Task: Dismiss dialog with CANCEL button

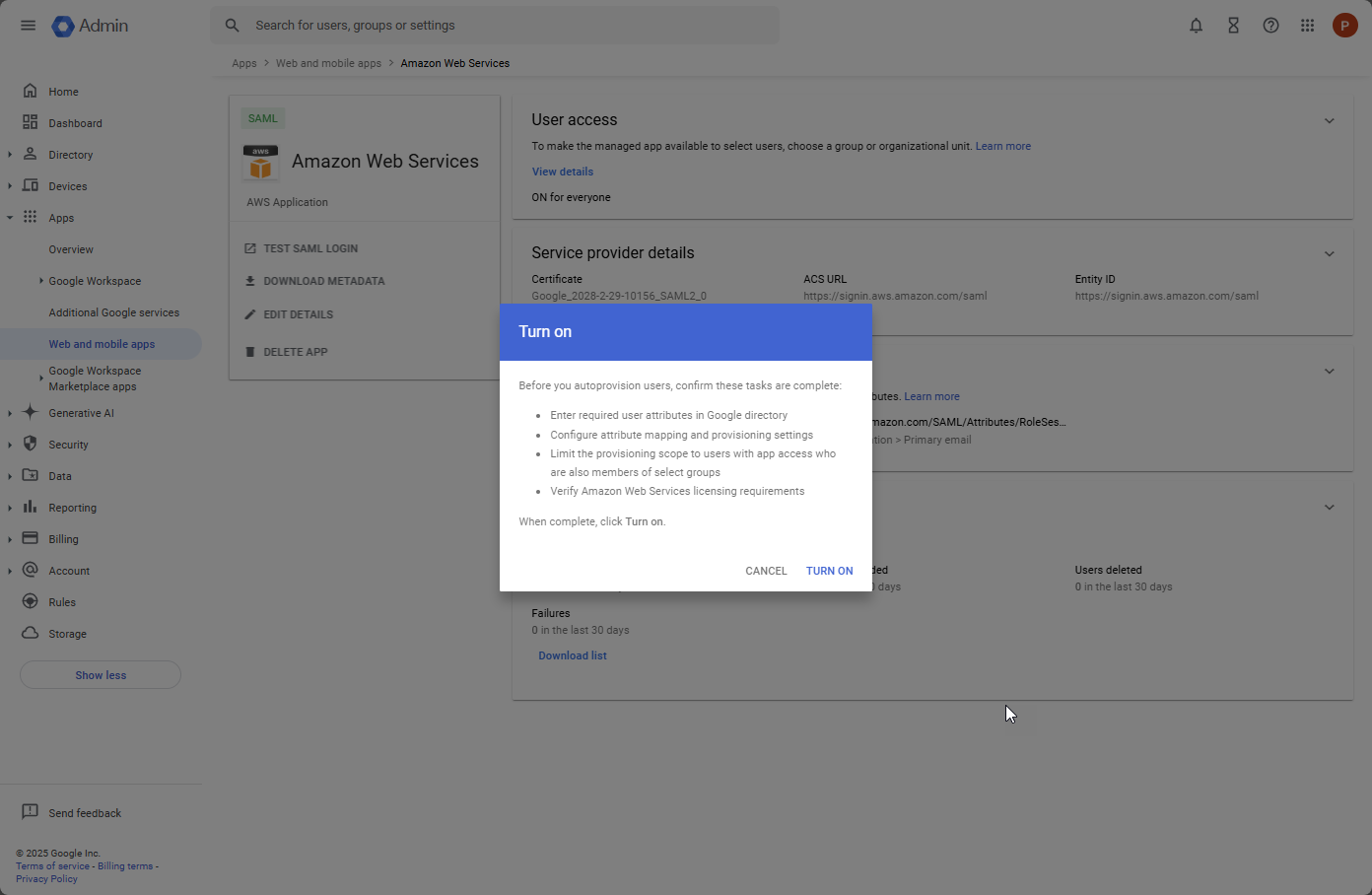Action: [x=766, y=571]
